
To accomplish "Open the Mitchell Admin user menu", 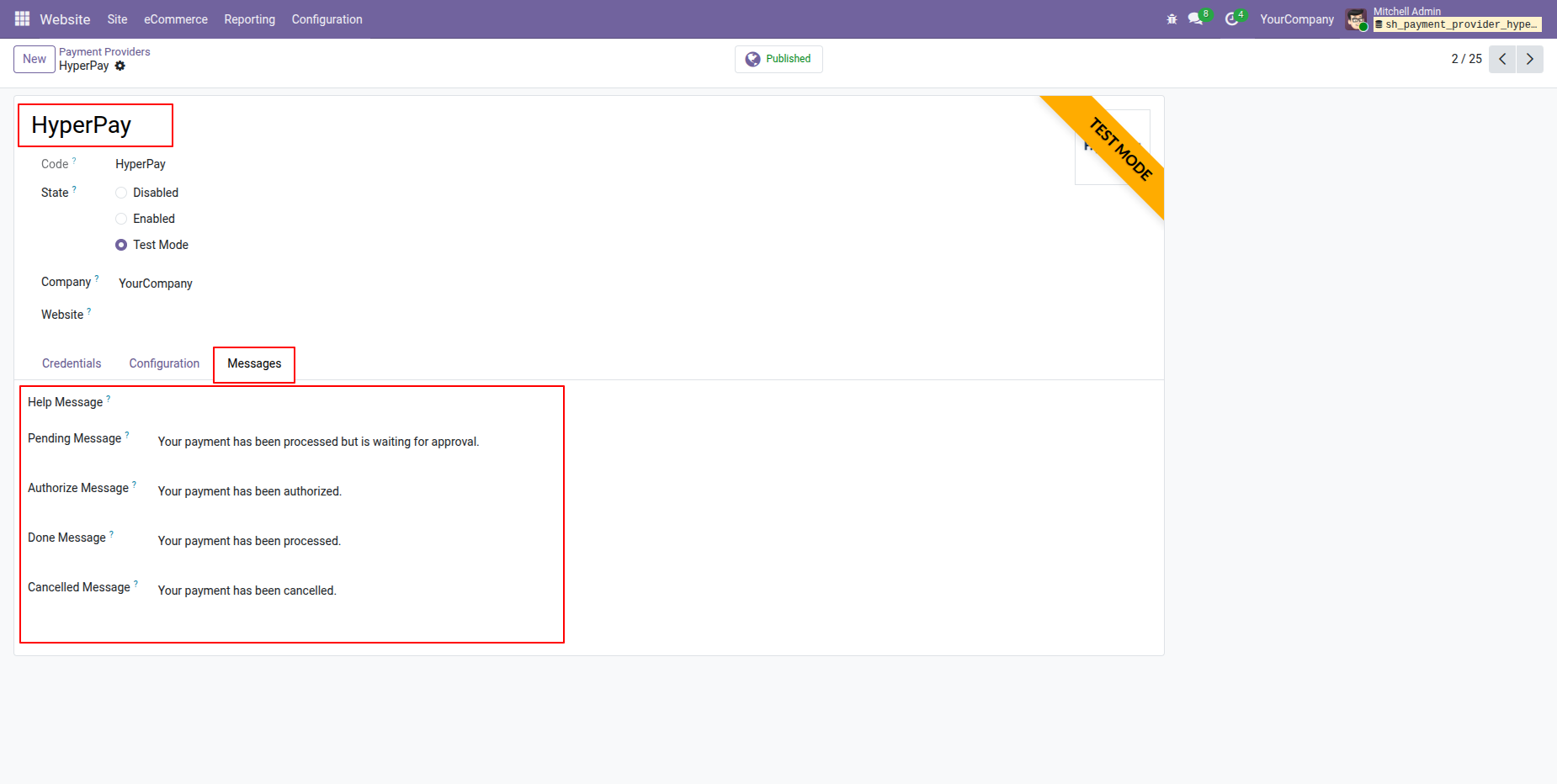I will (1443, 19).
